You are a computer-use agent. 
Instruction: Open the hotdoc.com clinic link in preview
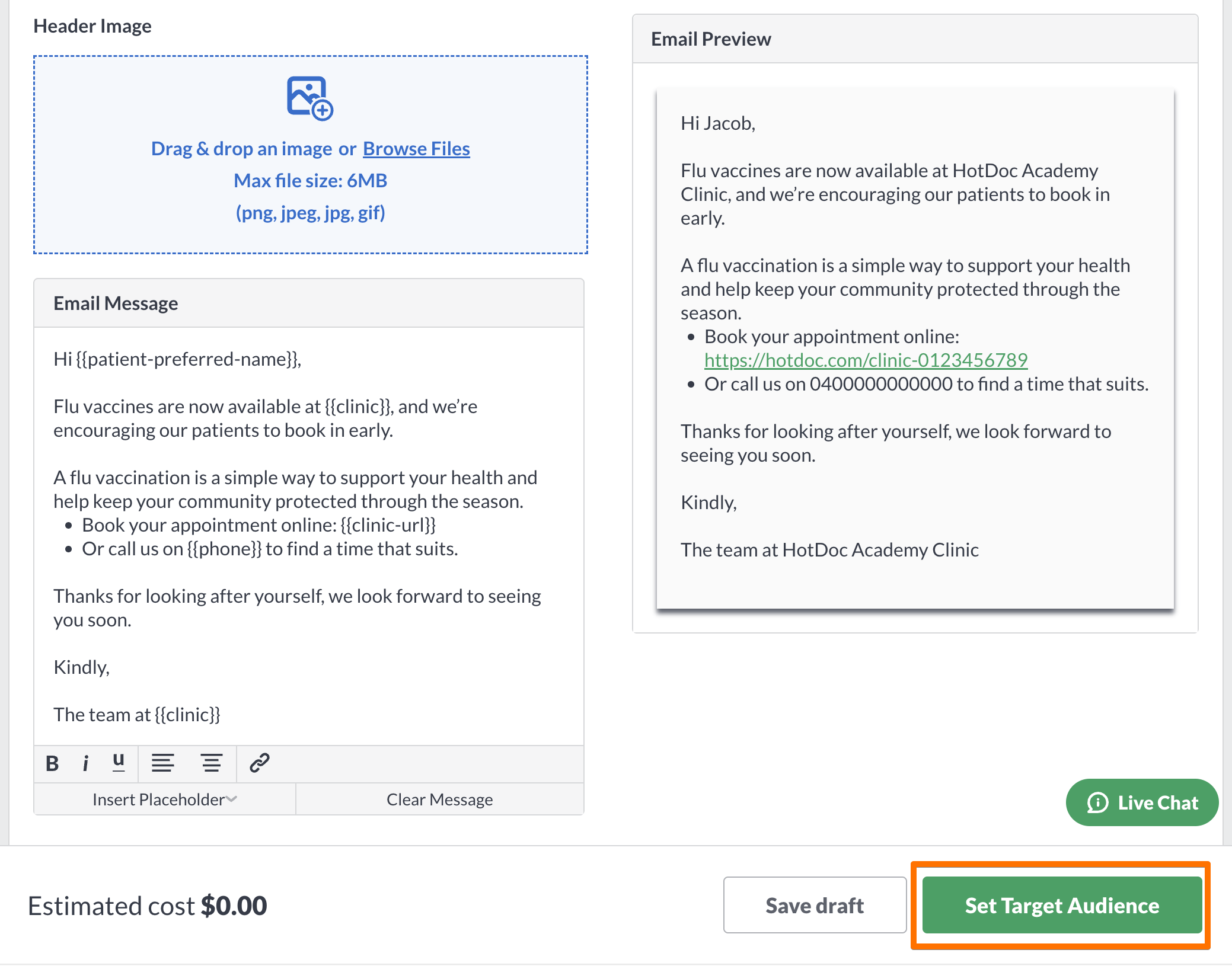click(x=866, y=360)
